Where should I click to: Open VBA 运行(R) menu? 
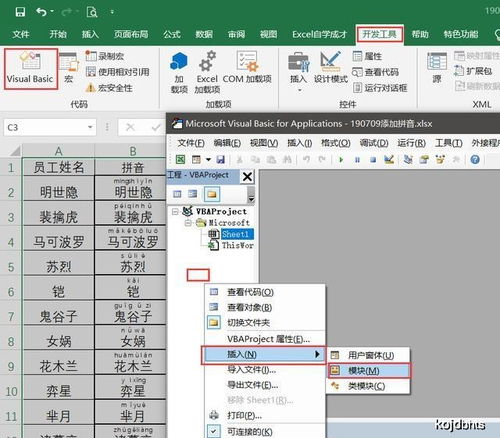tap(411, 143)
